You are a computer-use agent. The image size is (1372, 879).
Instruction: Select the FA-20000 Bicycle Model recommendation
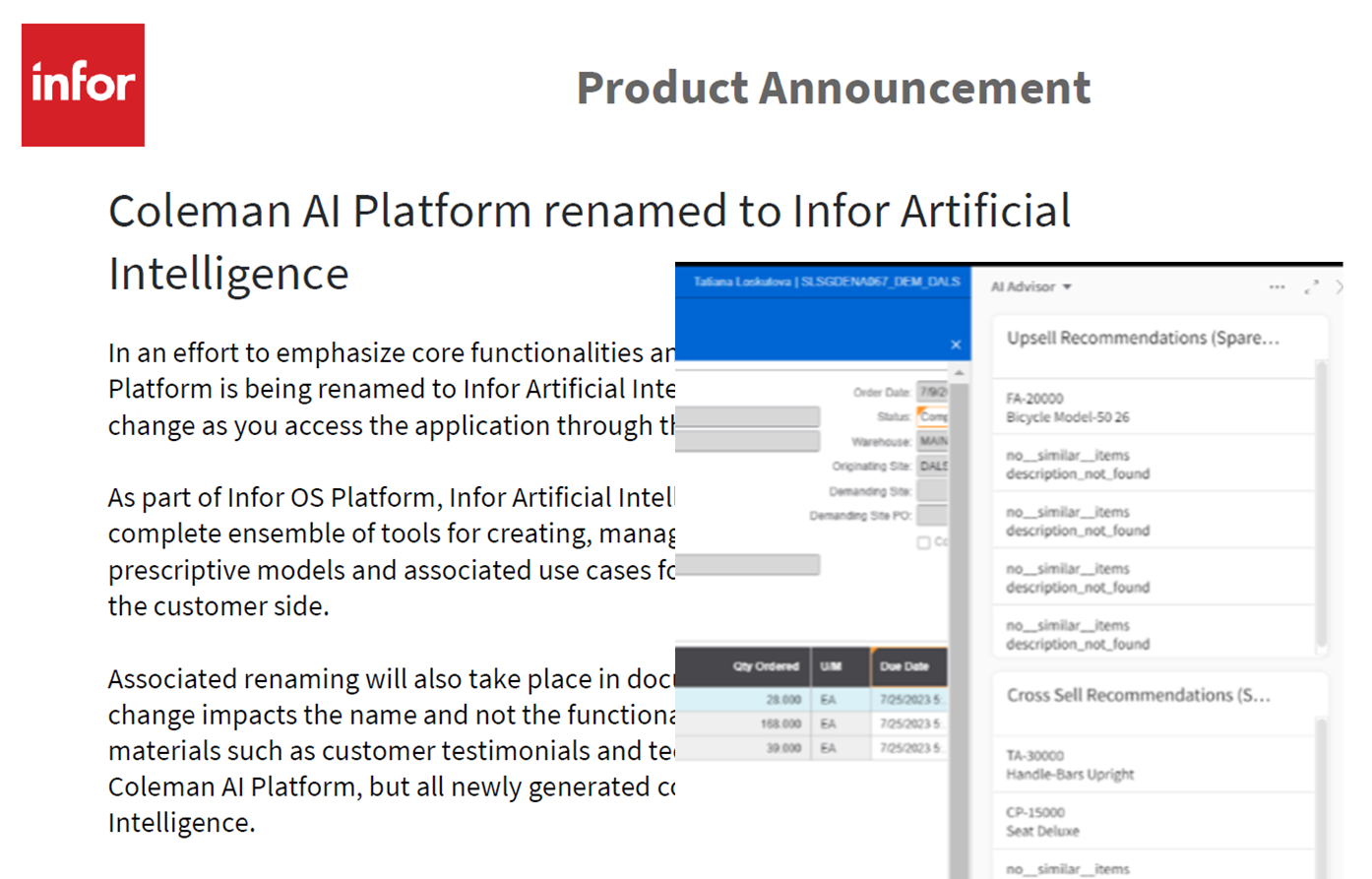click(1154, 408)
